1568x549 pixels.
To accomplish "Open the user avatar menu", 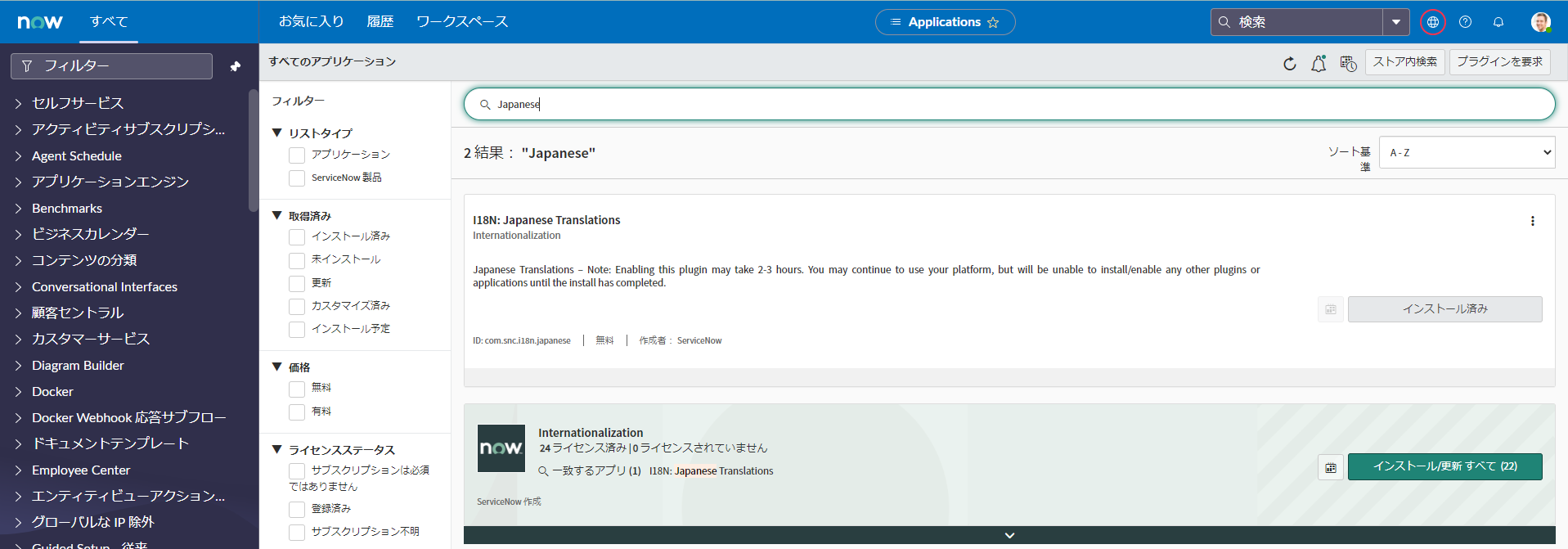I will click(1540, 22).
